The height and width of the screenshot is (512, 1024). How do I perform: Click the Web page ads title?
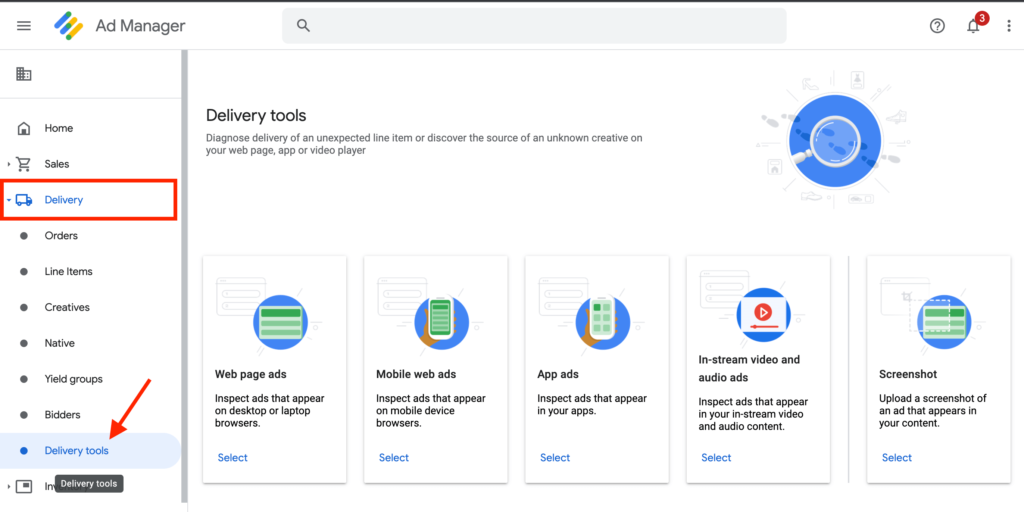[x=251, y=374]
